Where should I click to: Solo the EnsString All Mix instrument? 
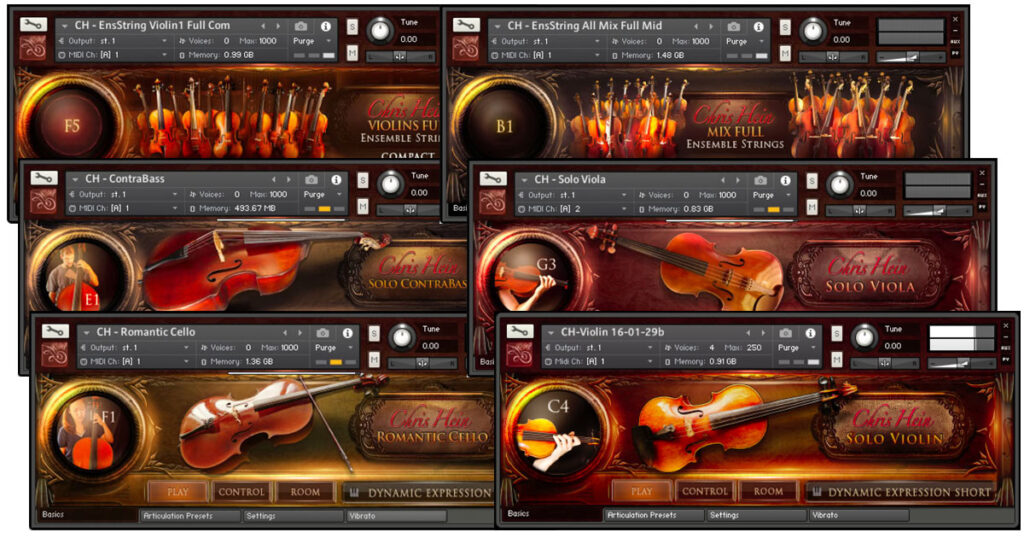[x=786, y=27]
